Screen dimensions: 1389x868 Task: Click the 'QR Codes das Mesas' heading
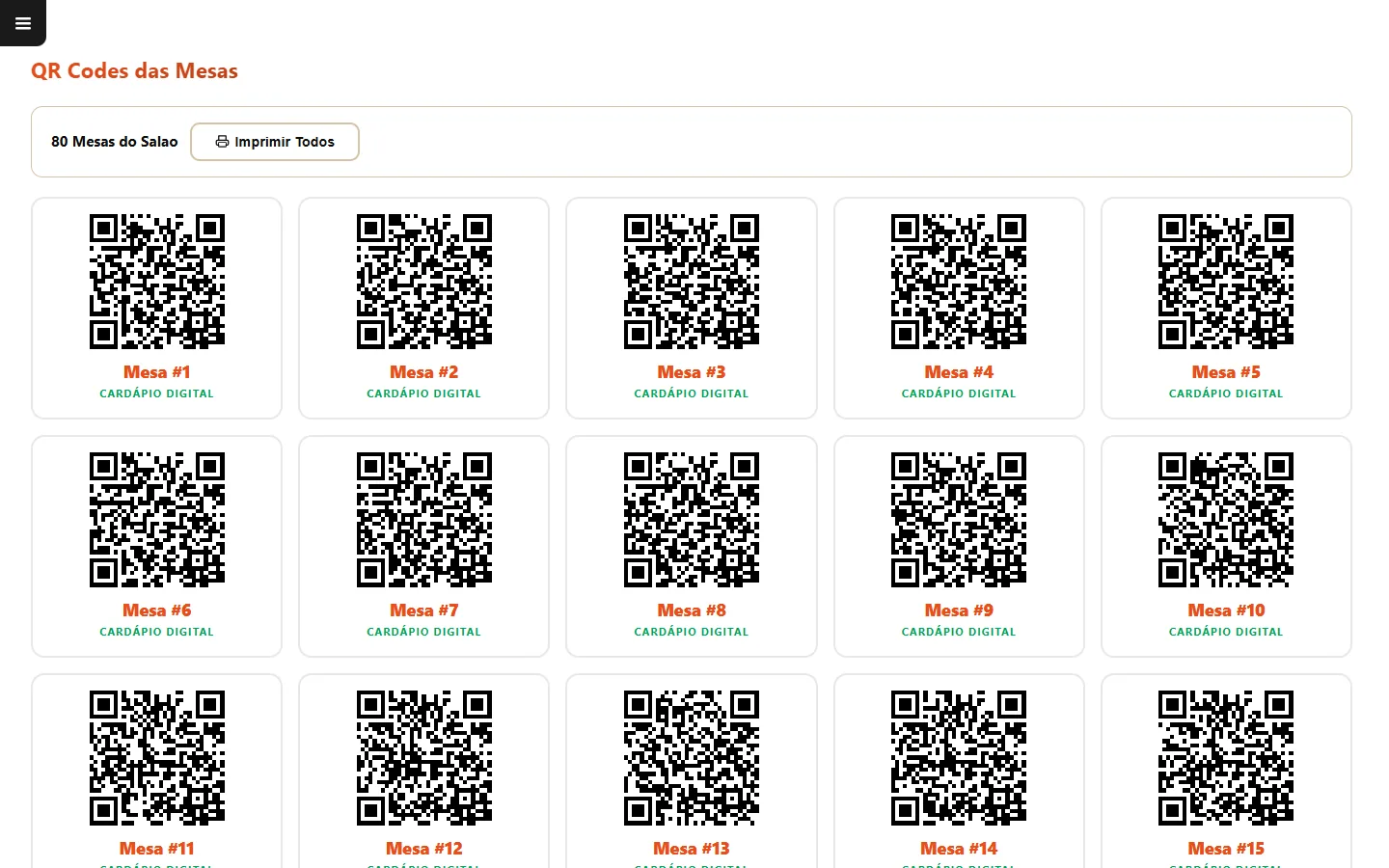[x=134, y=71]
